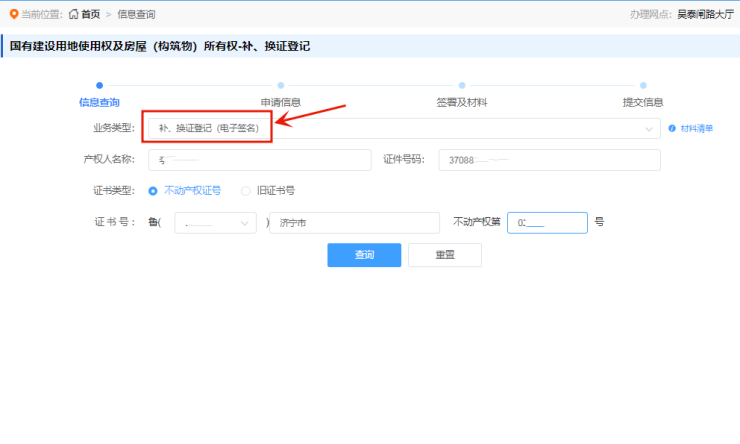Focus the 济宁市 input field
Image resolution: width=740 pixels, height=444 pixels.
[x=354, y=223]
